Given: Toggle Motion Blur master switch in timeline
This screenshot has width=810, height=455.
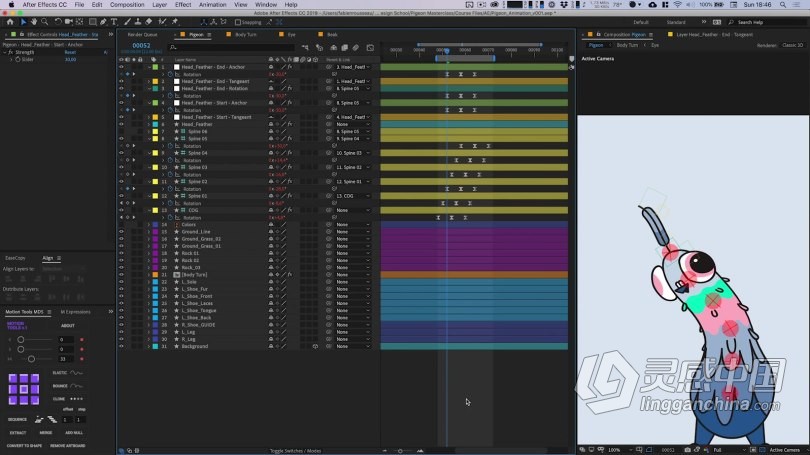Looking at the screenshot, I should (356, 48).
